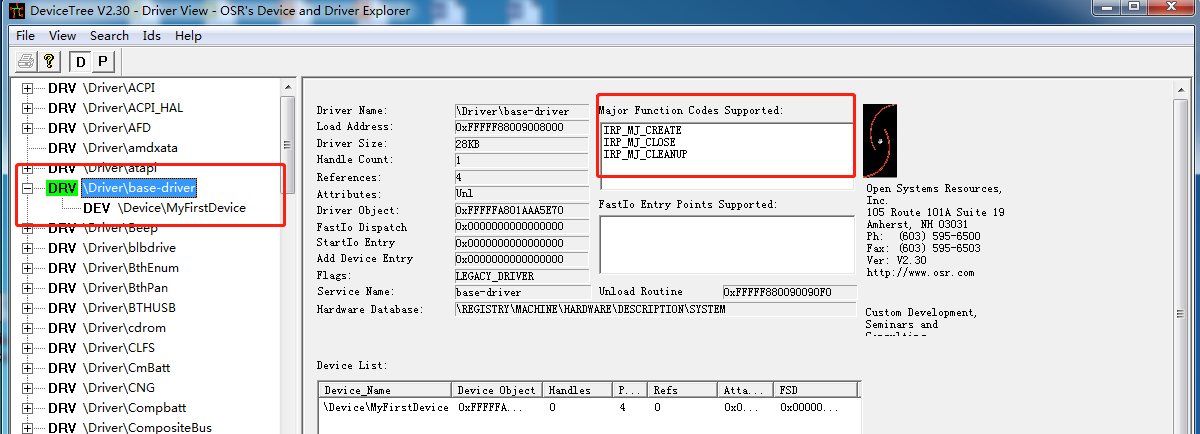Expand the \Driver\cdrom node
The image size is (1200, 434).
[27, 328]
